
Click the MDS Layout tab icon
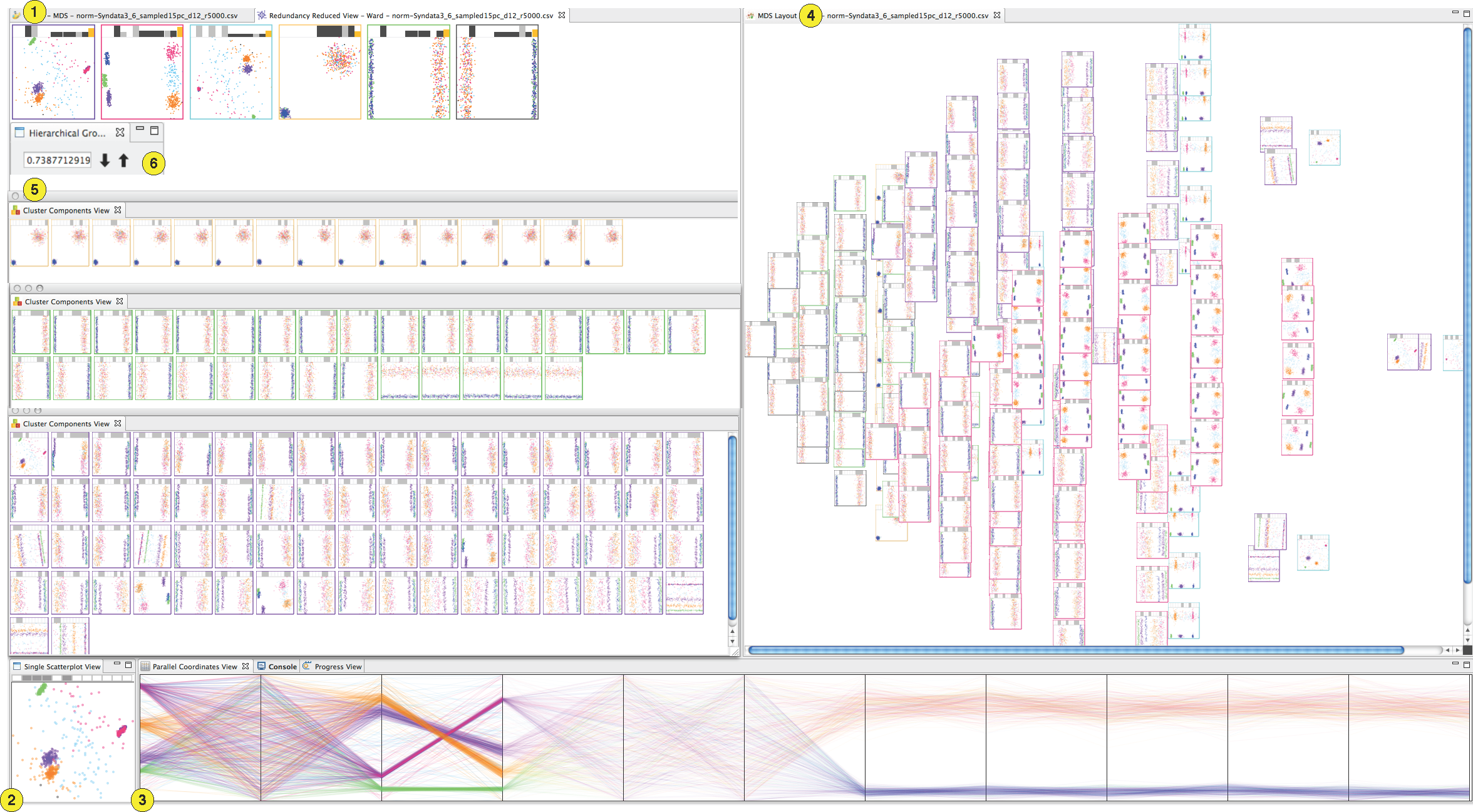[750, 15]
